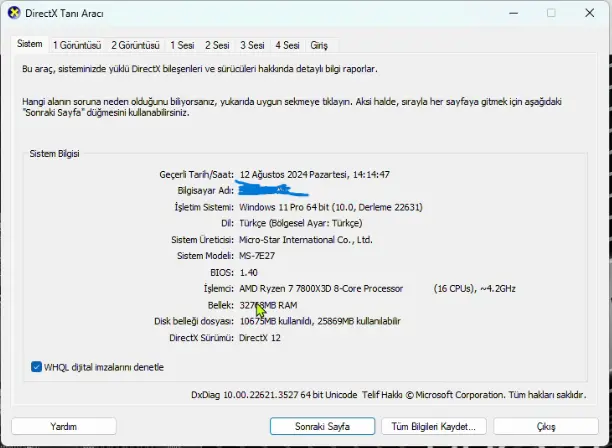Click the İşletim Sistemi label

pos(204,207)
